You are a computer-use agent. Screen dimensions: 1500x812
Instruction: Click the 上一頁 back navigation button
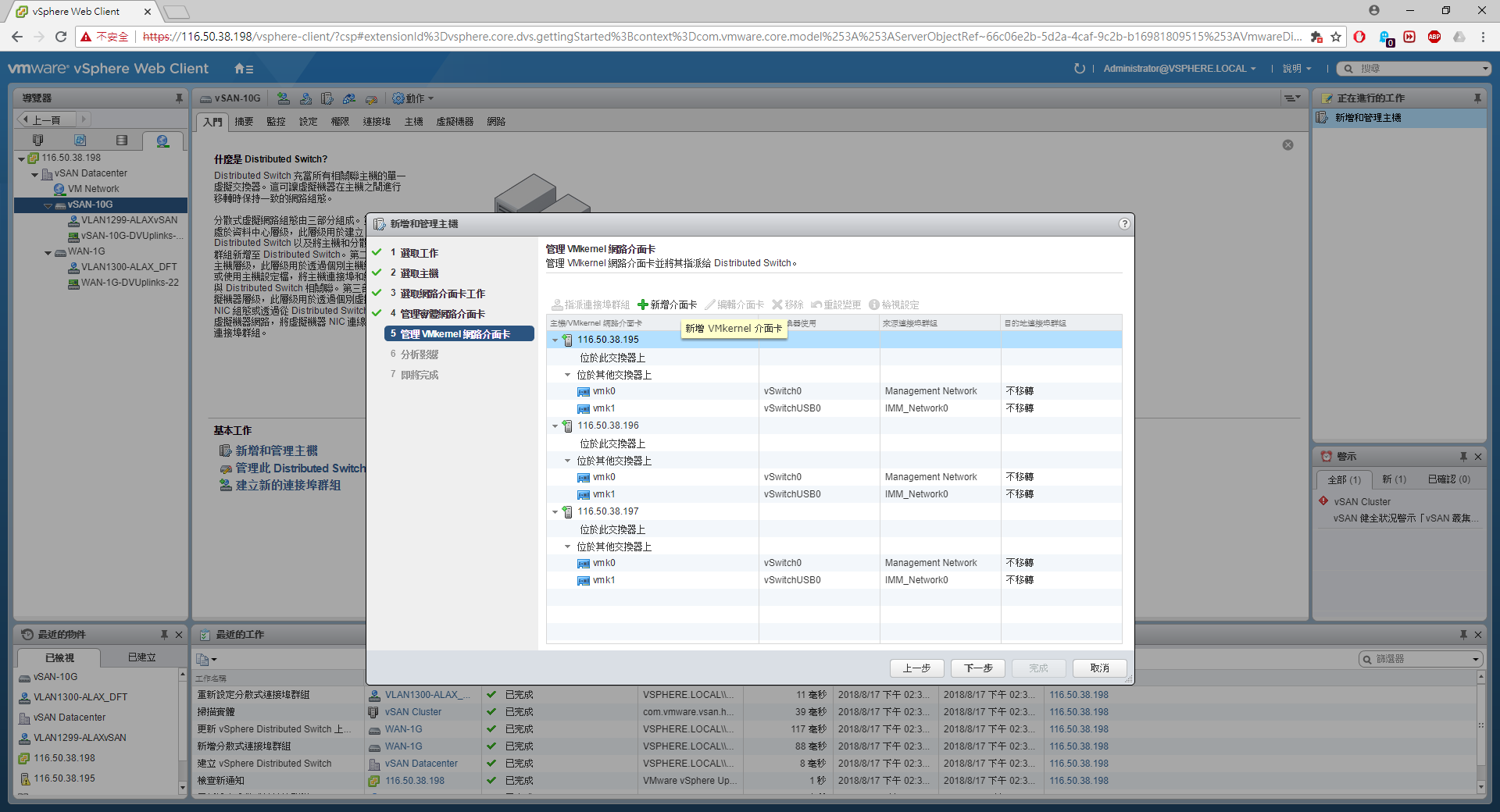pos(46,119)
